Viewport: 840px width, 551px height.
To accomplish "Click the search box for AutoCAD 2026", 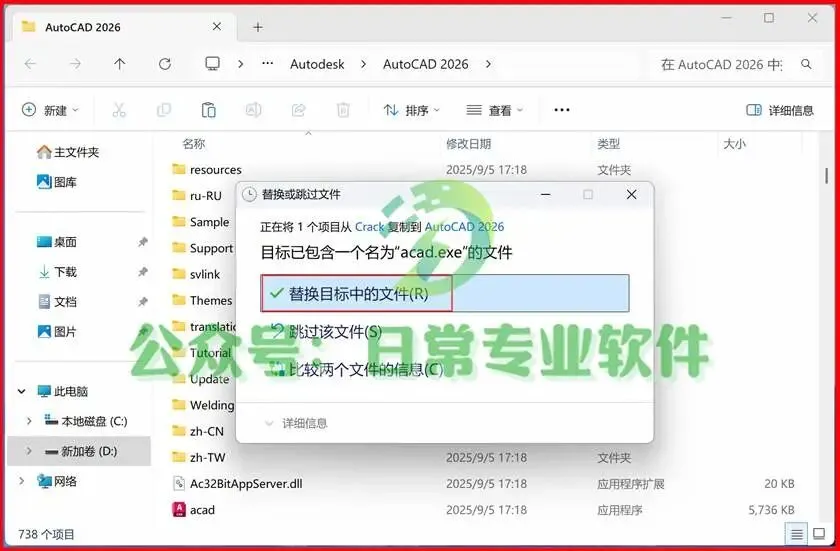I will pos(721,64).
